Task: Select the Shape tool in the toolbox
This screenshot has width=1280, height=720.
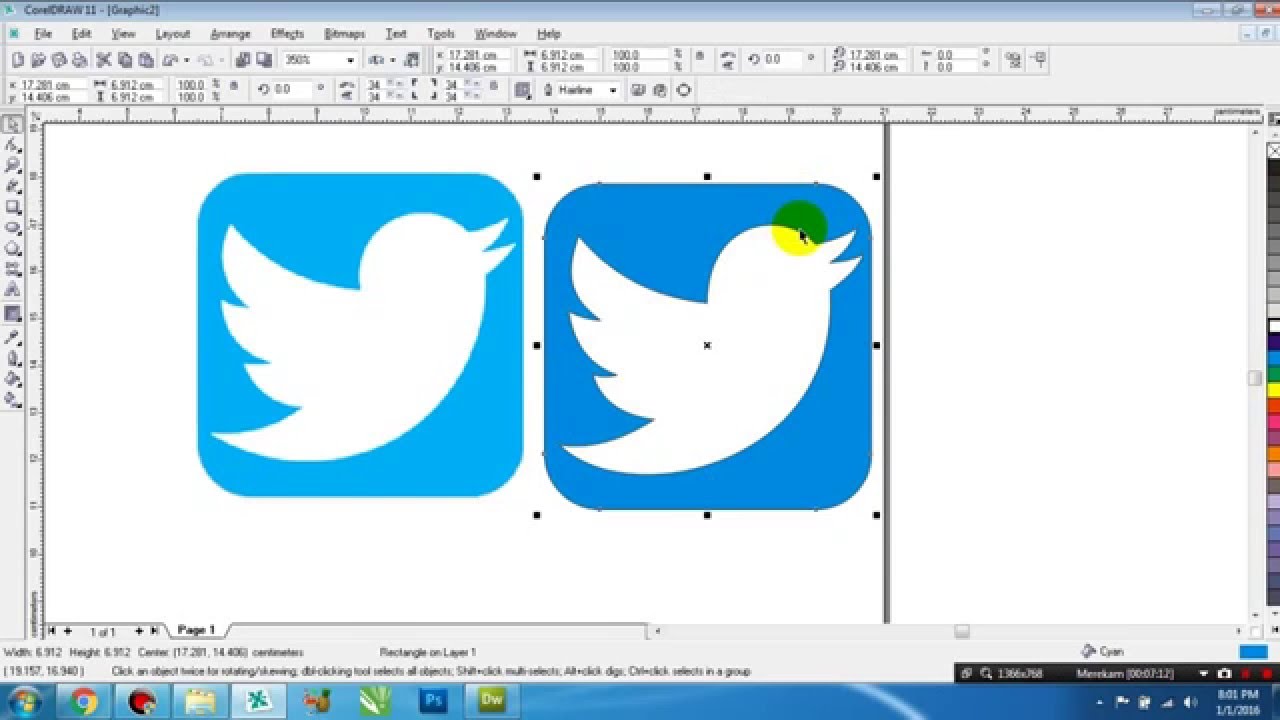Action: coord(13,145)
